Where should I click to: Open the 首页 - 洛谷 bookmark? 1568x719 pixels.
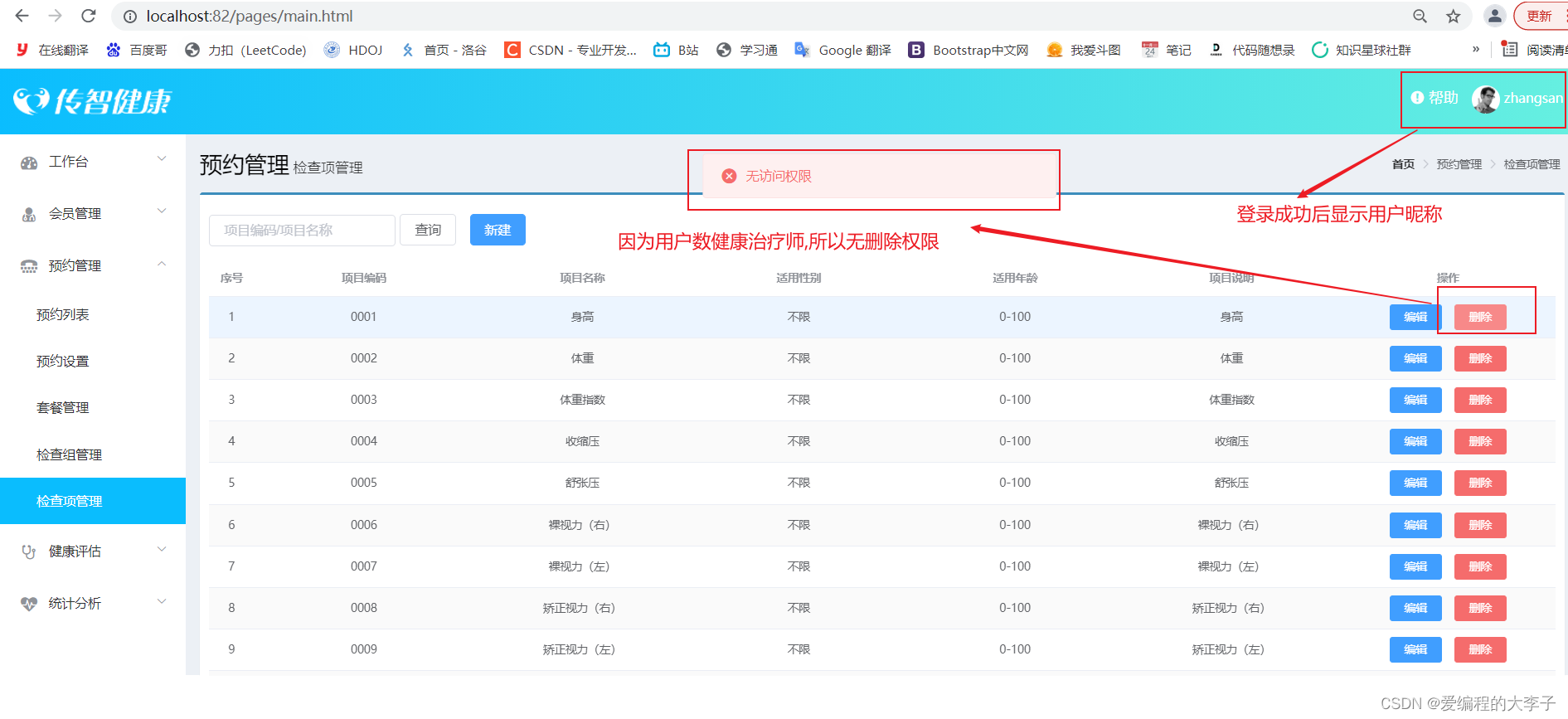pos(444,50)
